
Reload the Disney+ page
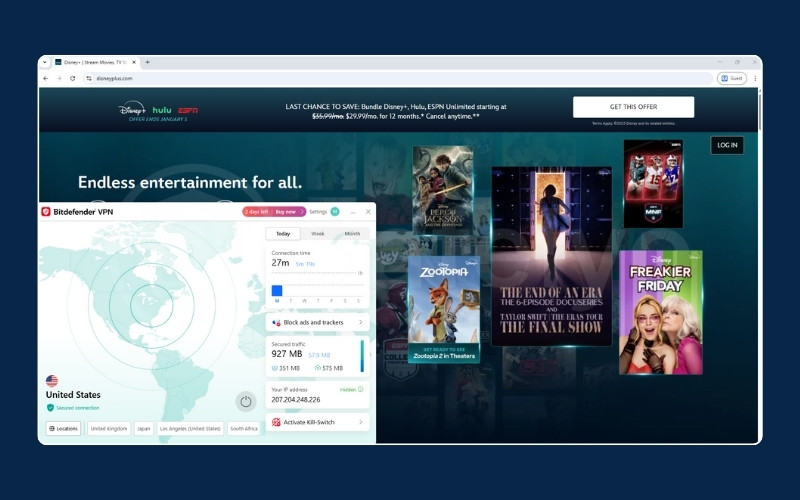72,79
